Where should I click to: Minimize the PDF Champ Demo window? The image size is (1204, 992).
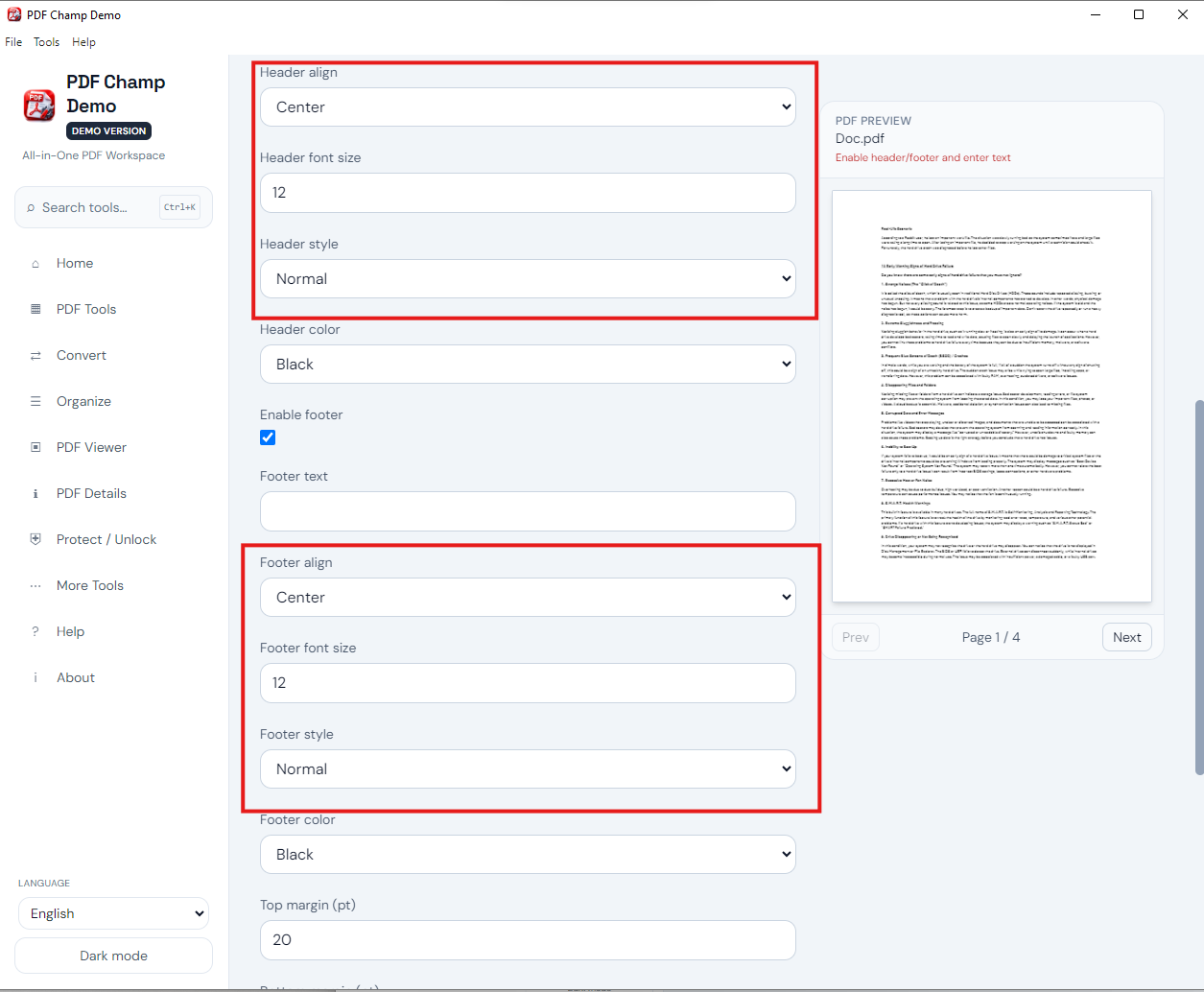click(1096, 14)
